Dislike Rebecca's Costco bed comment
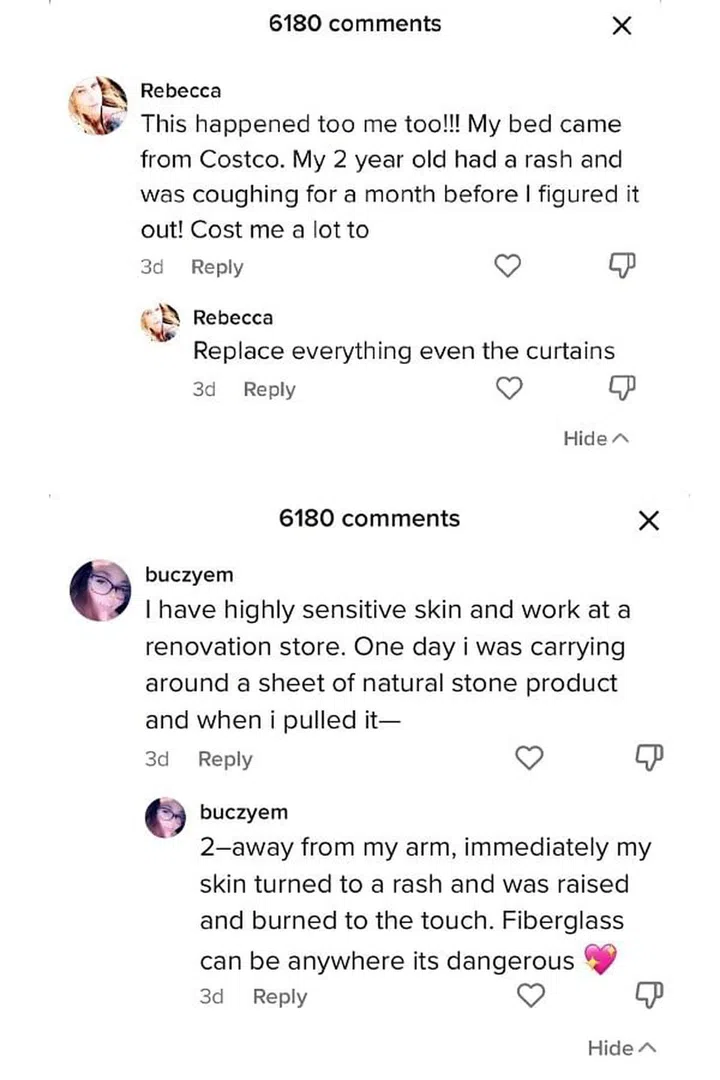Viewport: 720px width, 1080px height. pos(620,266)
